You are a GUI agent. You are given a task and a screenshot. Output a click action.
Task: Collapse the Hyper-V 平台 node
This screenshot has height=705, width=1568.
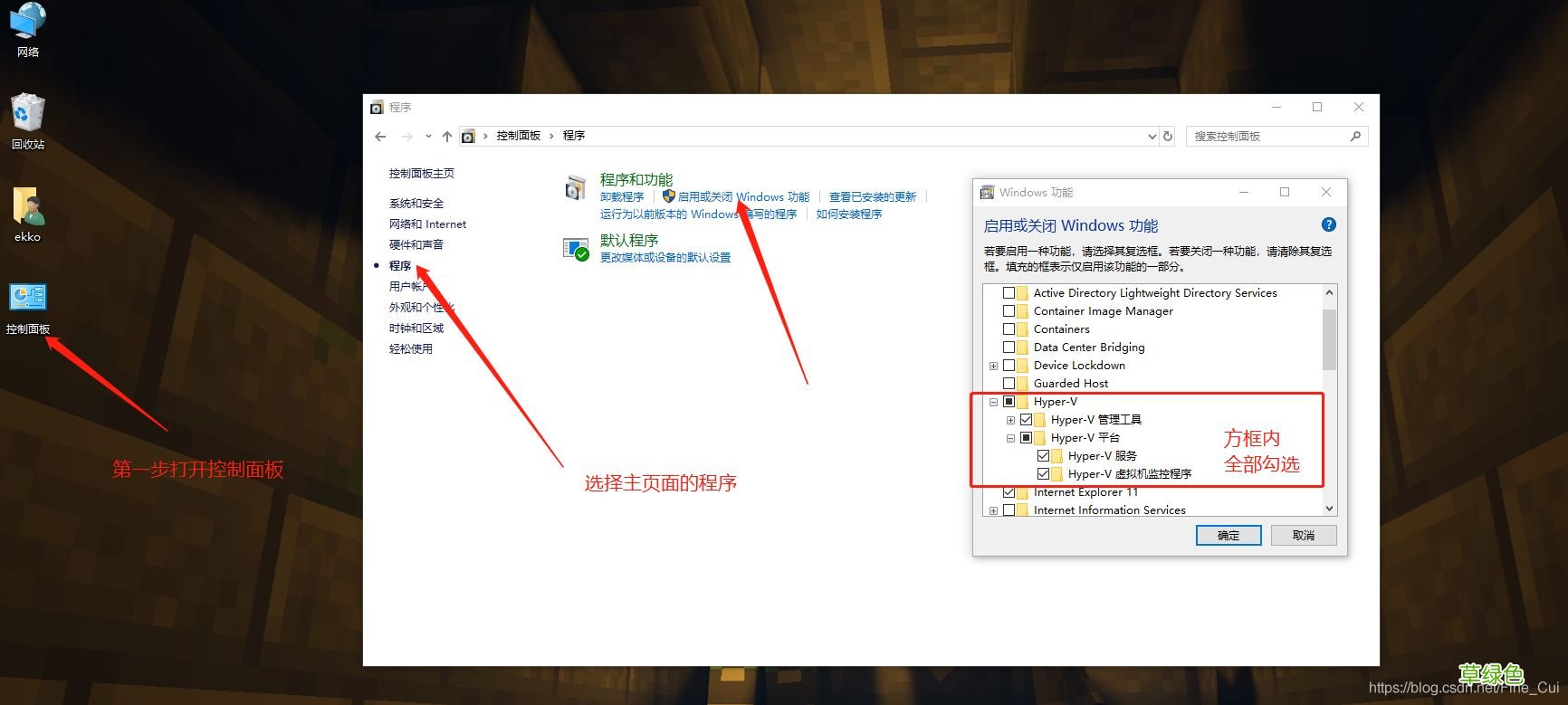click(x=1010, y=439)
